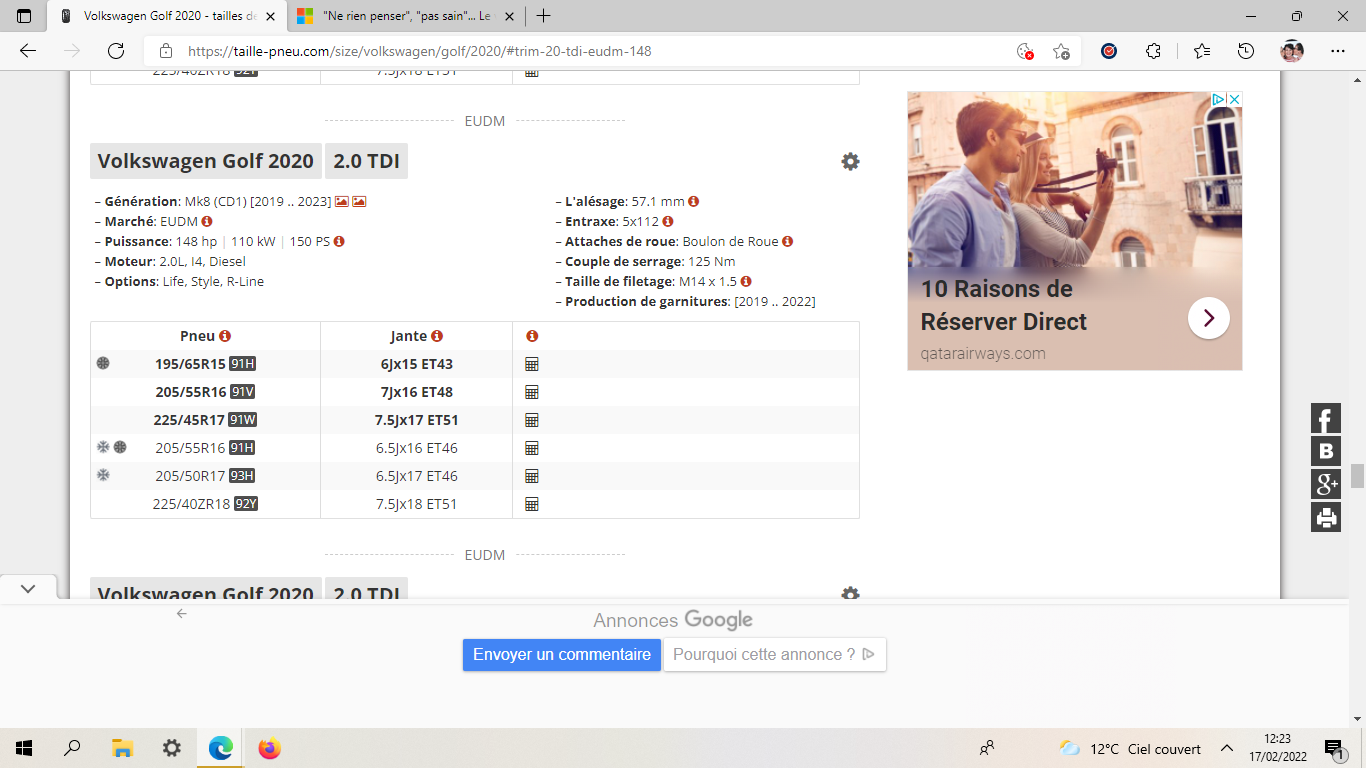Go back to the previous page
The height and width of the screenshot is (768, 1366).
(28, 51)
